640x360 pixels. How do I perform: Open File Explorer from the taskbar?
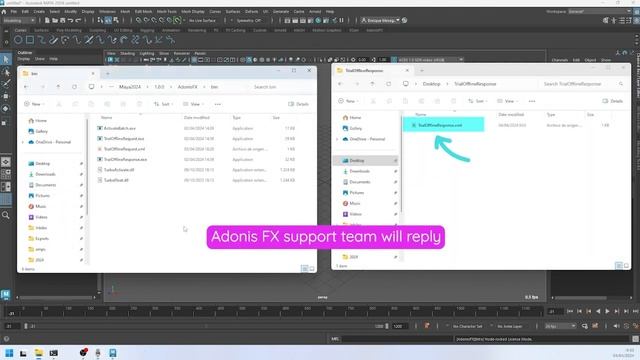point(39,353)
